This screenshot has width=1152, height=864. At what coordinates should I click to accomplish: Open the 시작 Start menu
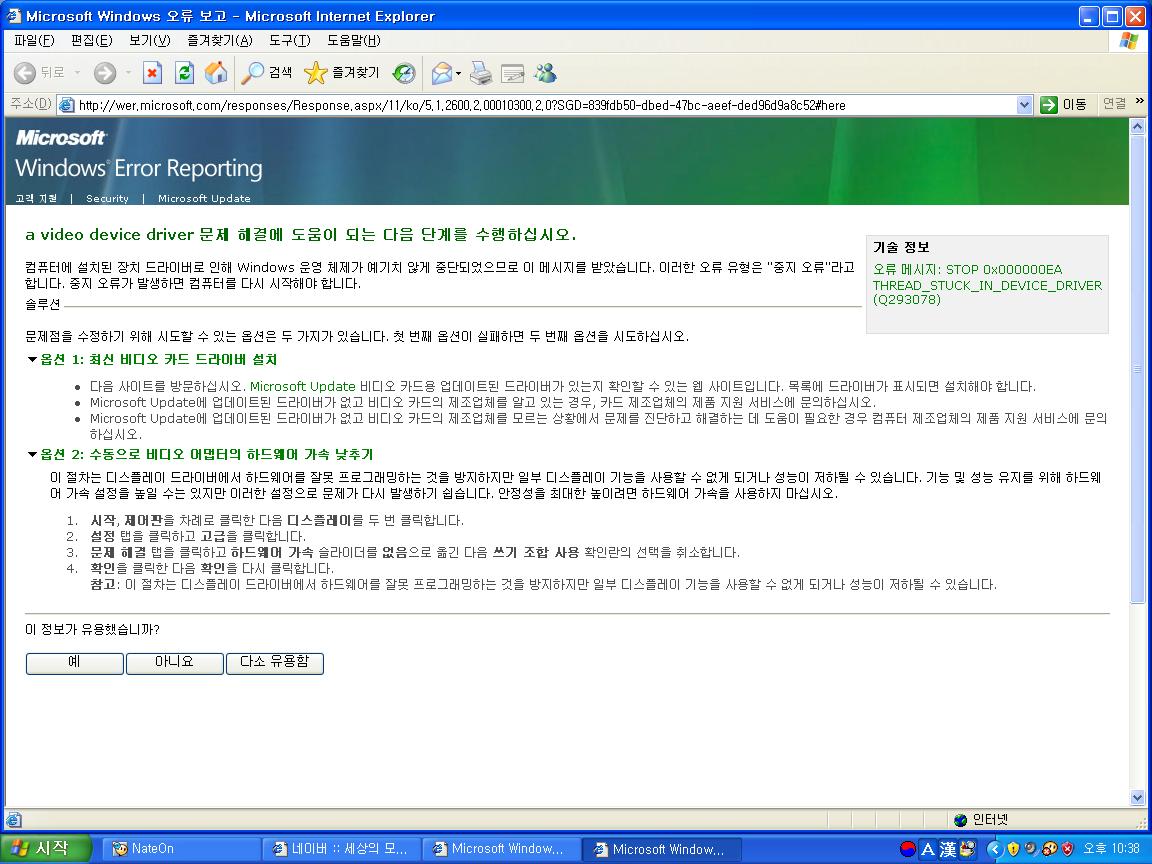pyautogui.click(x=46, y=849)
